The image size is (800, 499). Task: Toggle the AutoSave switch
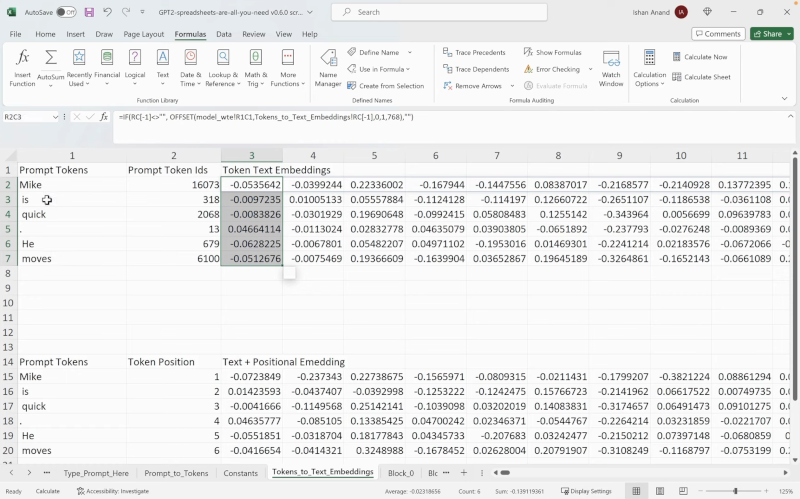tap(66, 12)
